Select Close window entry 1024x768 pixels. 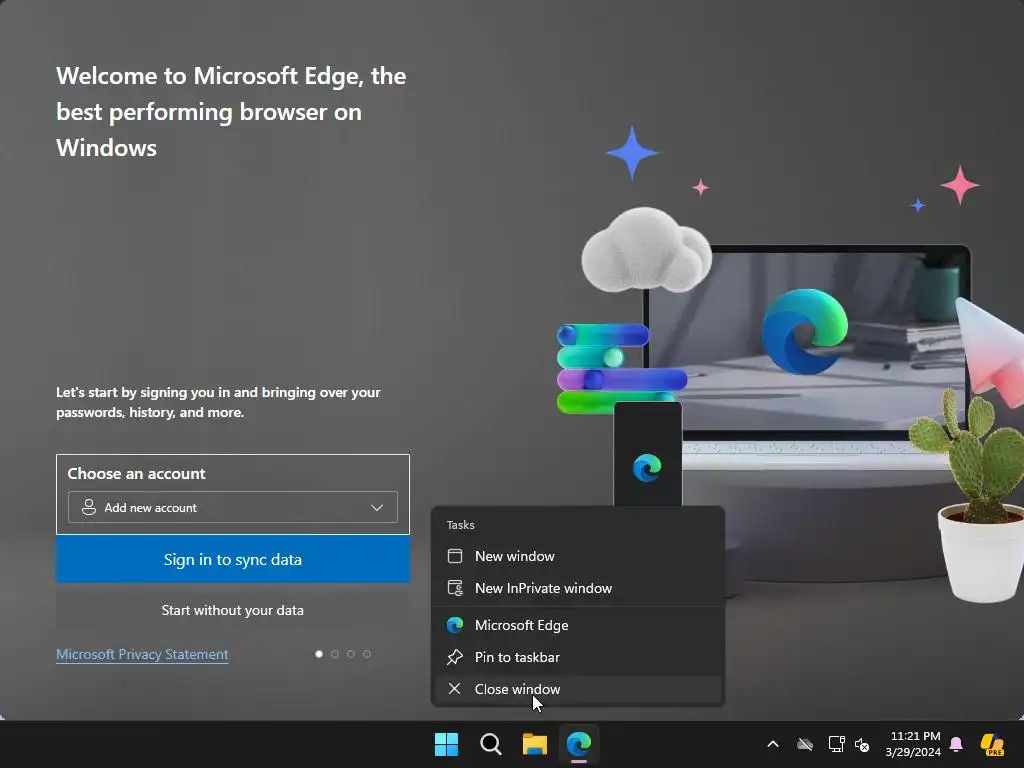tap(577, 689)
